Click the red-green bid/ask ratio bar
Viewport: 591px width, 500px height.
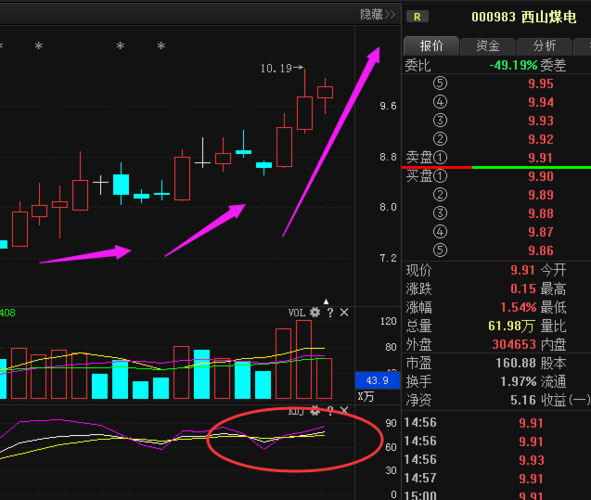(x=496, y=167)
